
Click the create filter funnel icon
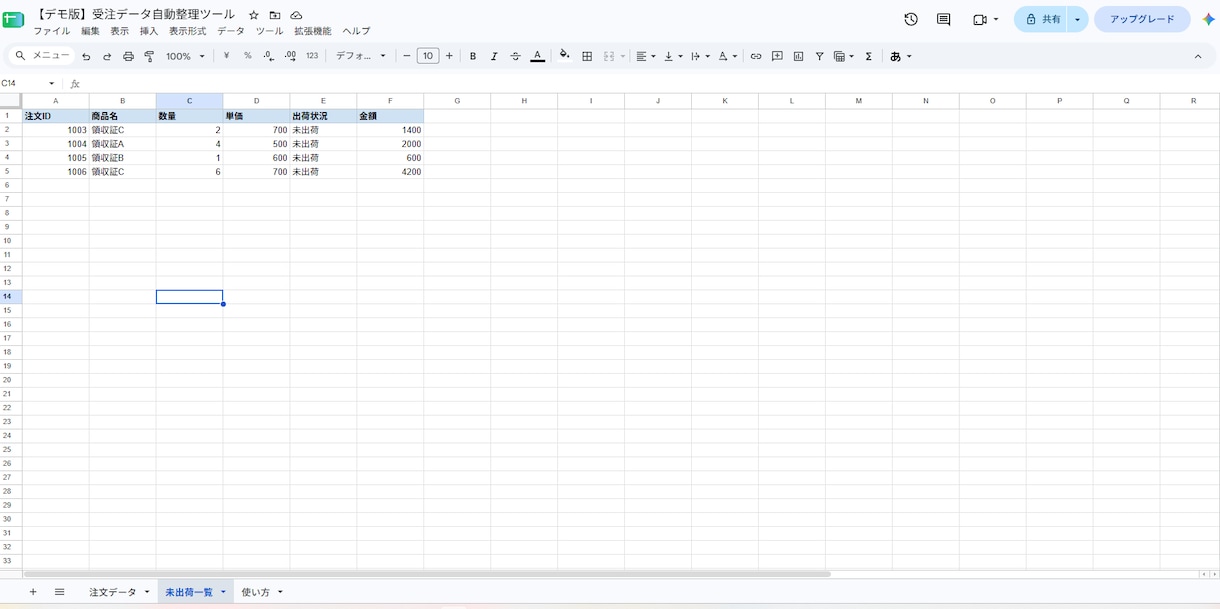819,57
